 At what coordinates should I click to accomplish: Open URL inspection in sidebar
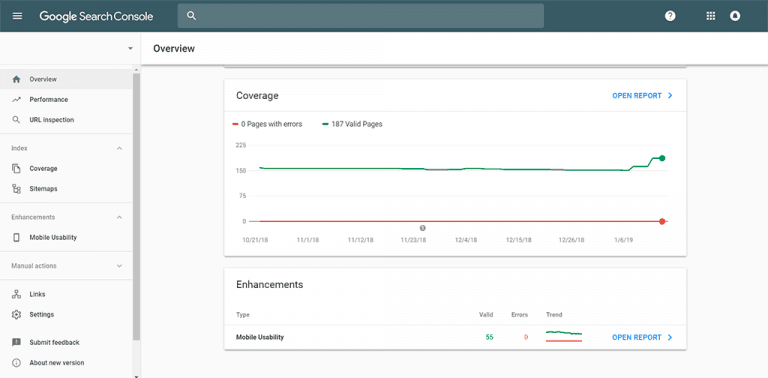(x=66, y=119)
